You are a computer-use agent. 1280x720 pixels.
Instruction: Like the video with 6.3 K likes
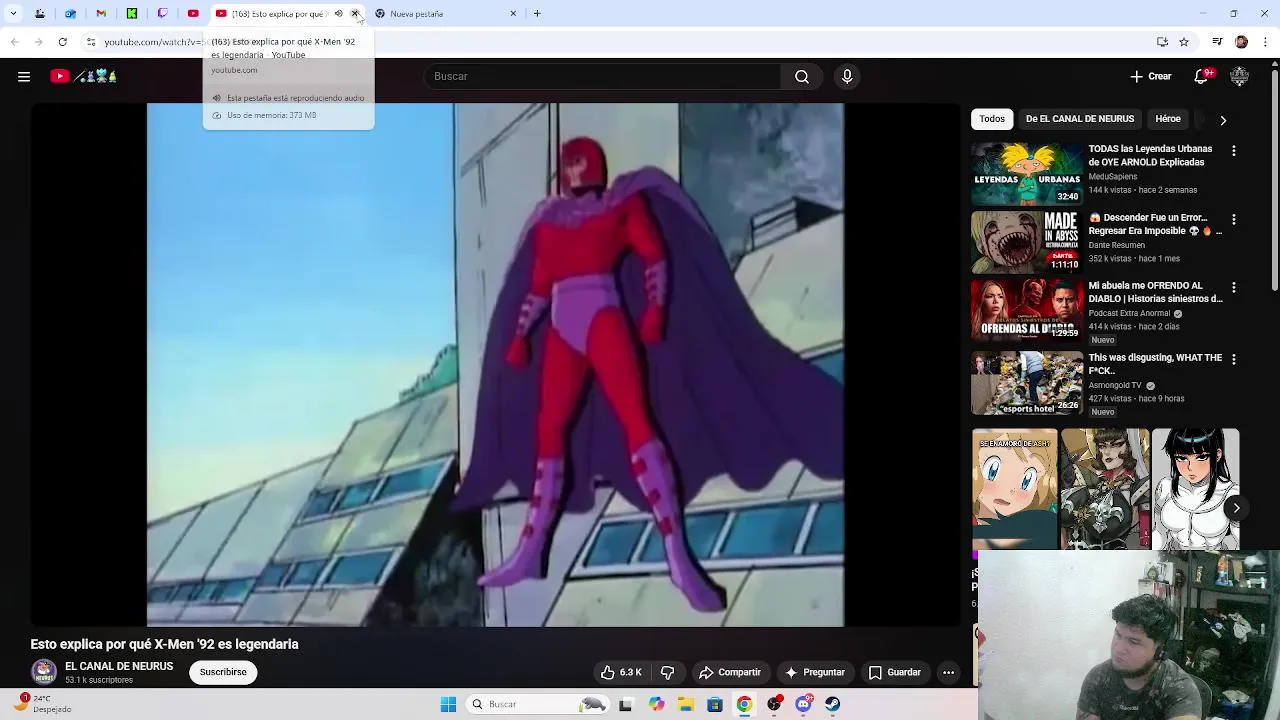point(621,672)
